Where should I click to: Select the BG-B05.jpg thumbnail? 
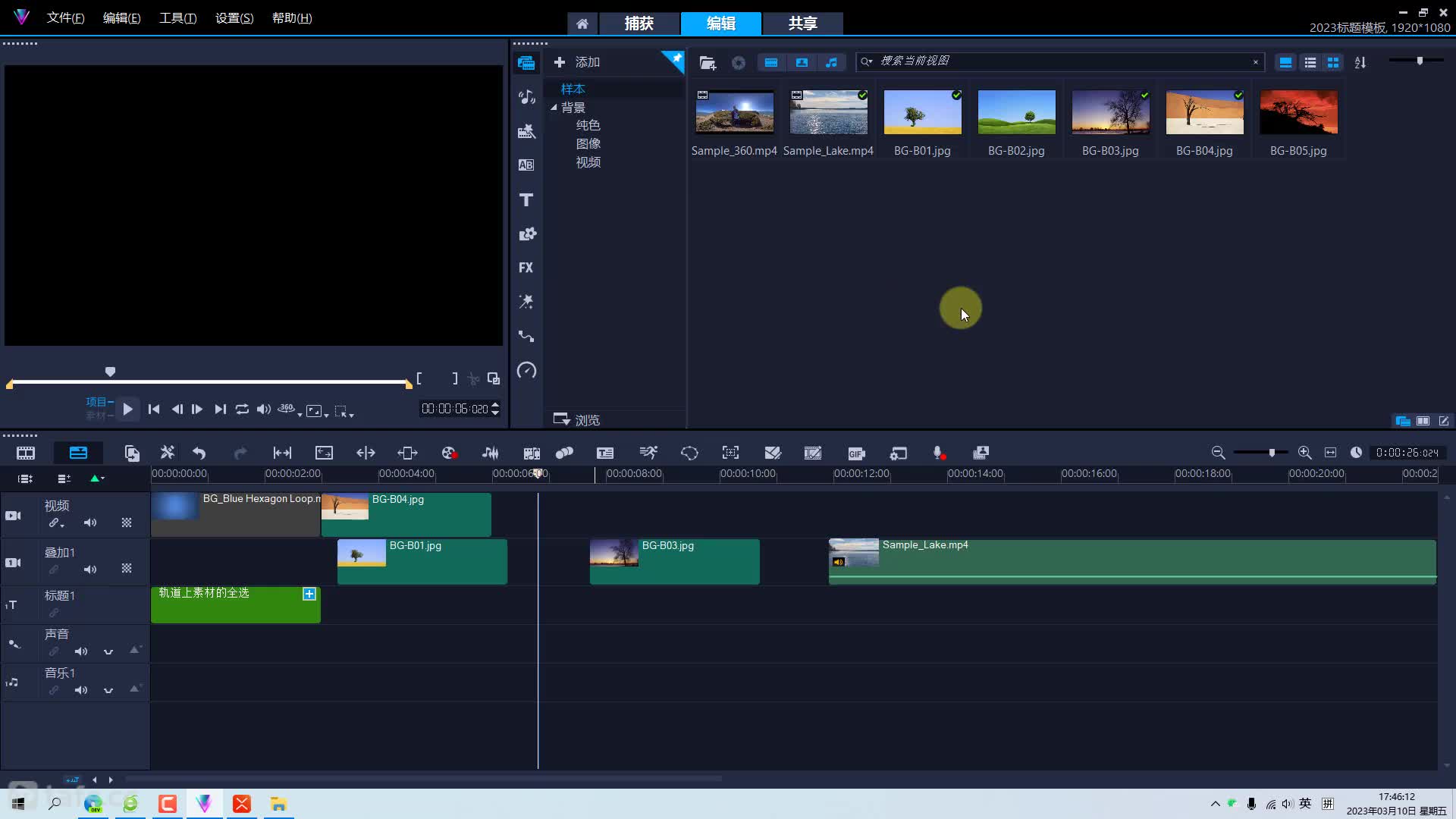coord(1298,112)
